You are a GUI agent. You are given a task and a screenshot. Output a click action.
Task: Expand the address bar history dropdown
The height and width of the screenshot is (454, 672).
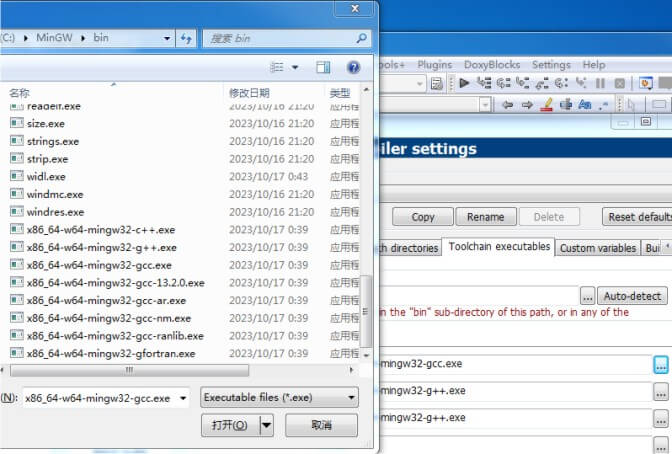tap(167, 39)
